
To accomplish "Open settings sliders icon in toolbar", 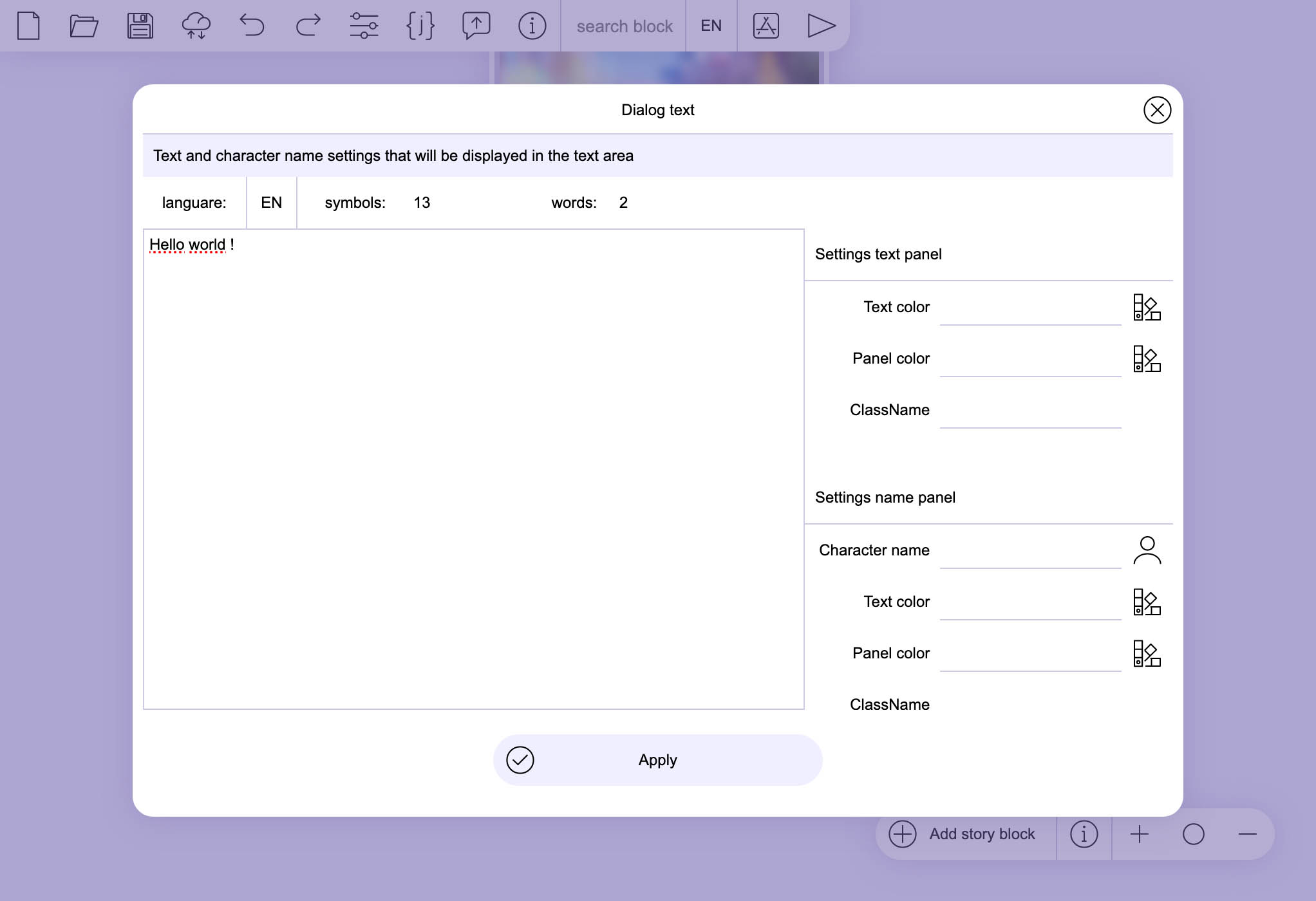I will coord(364,26).
